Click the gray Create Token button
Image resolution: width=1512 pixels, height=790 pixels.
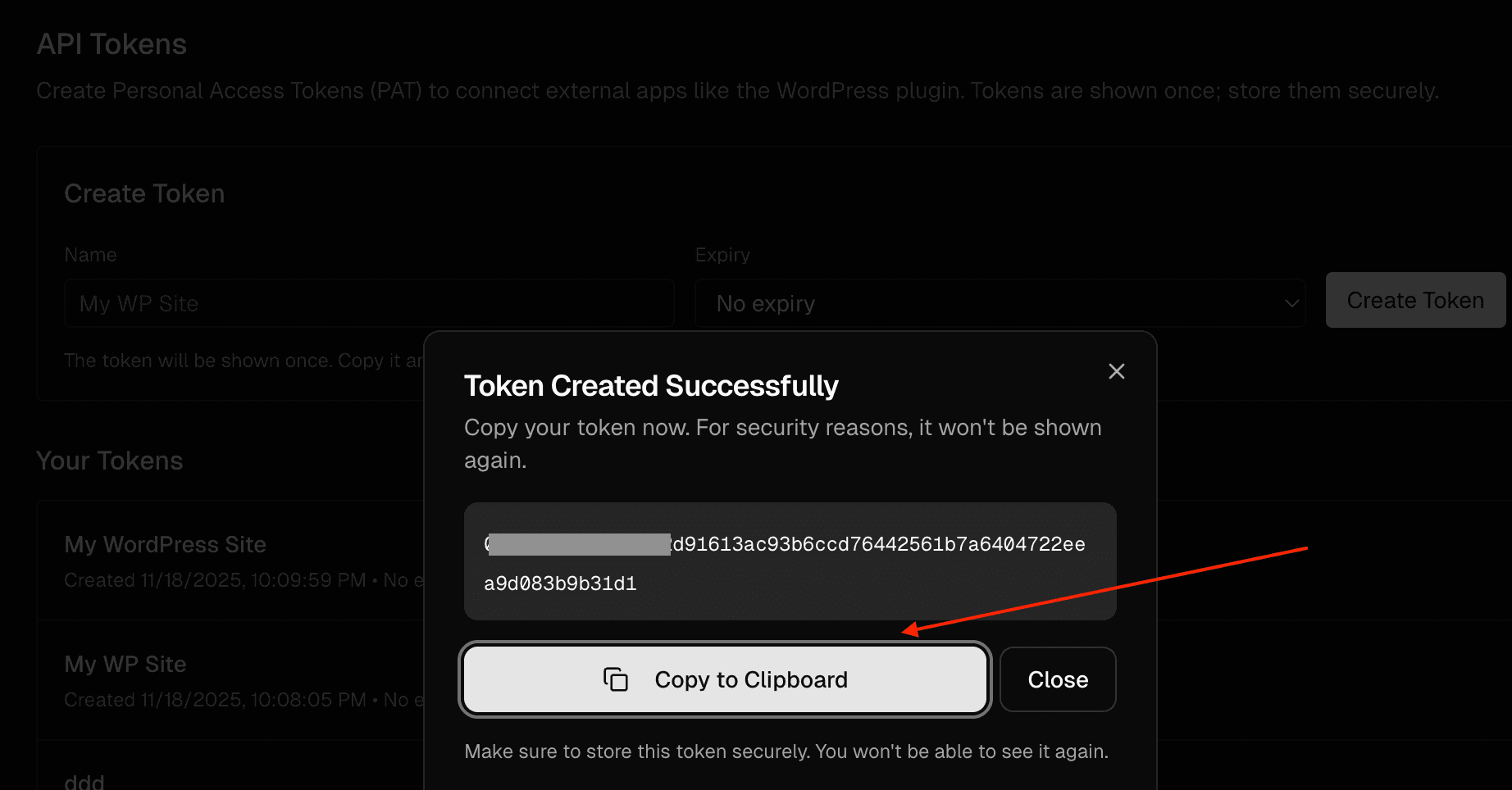coord(1414,301)
